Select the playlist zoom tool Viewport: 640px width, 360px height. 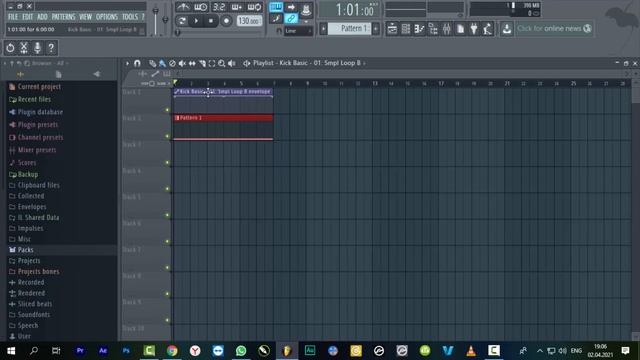tap(222, 63)
